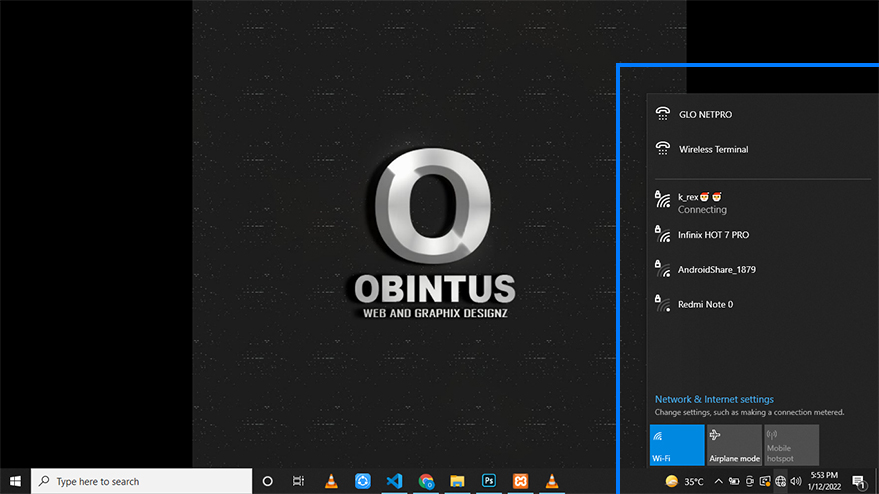Image resolution: width=879 pixels, height=494 pixels.
Task: Enable Airplane mode tile
Action: point(734,445)
